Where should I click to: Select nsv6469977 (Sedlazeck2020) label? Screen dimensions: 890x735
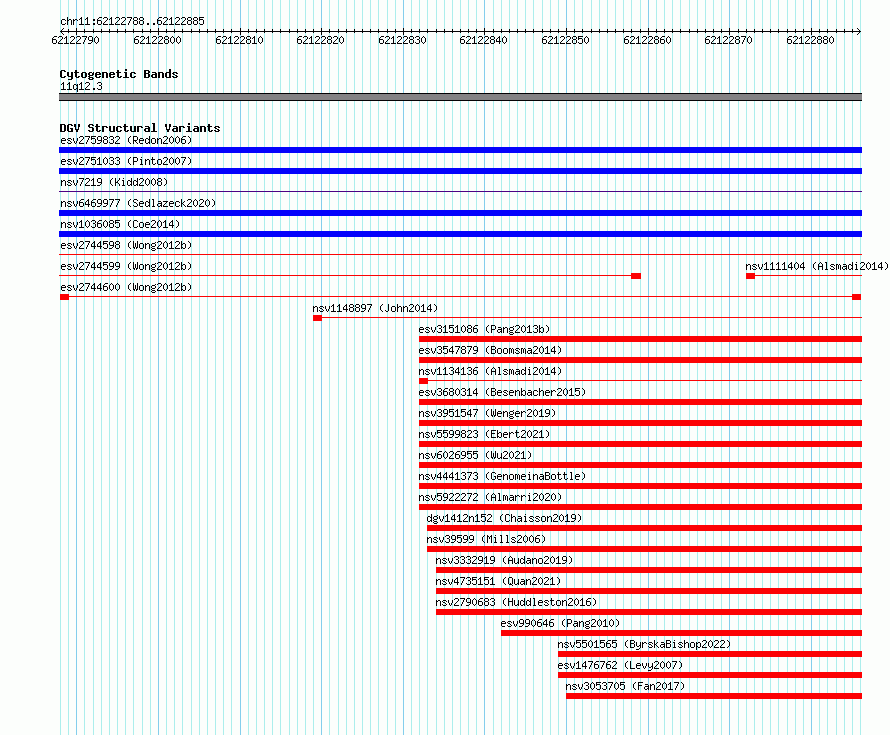[138, 203]
